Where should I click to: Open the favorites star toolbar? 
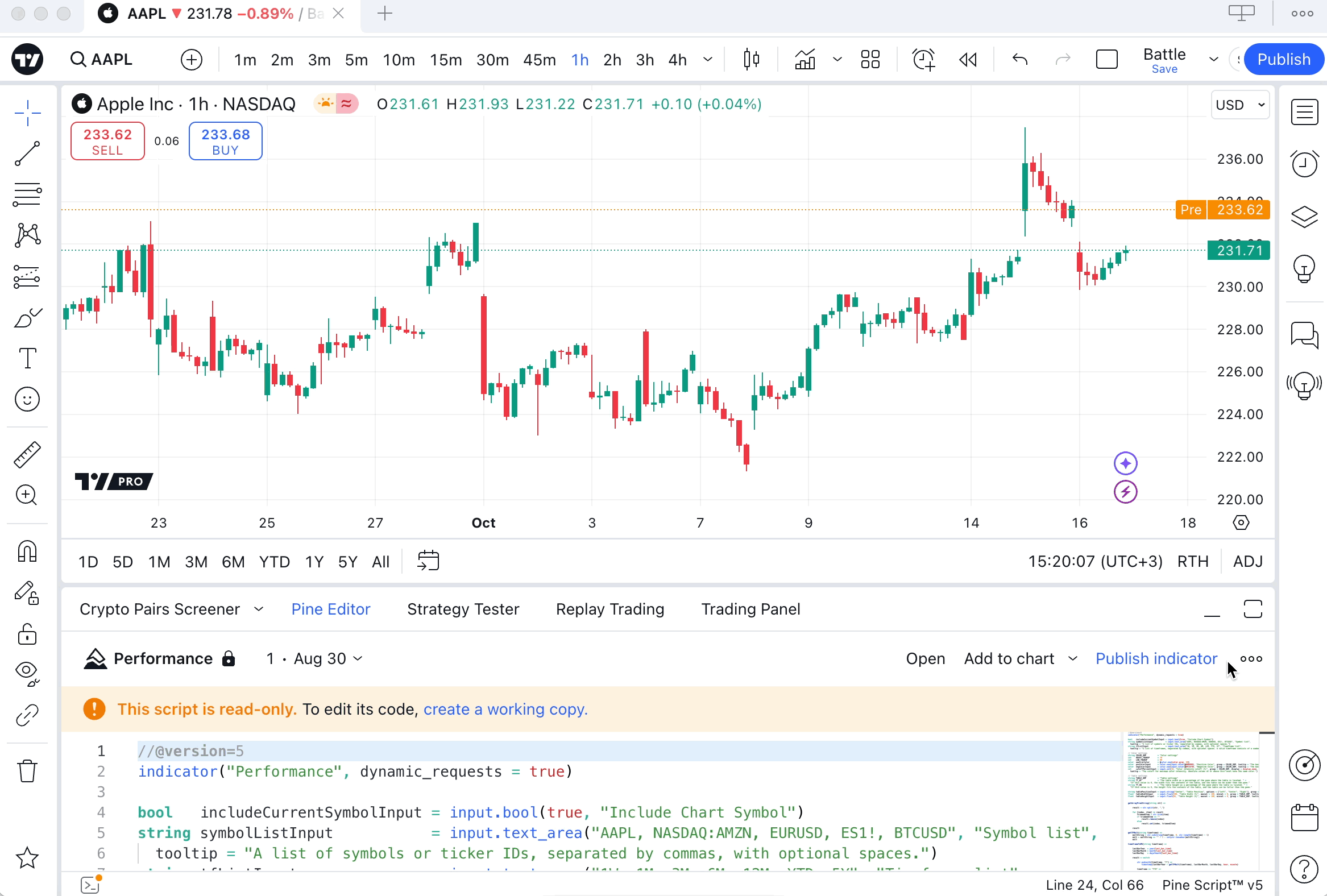(x=27, y=858)
